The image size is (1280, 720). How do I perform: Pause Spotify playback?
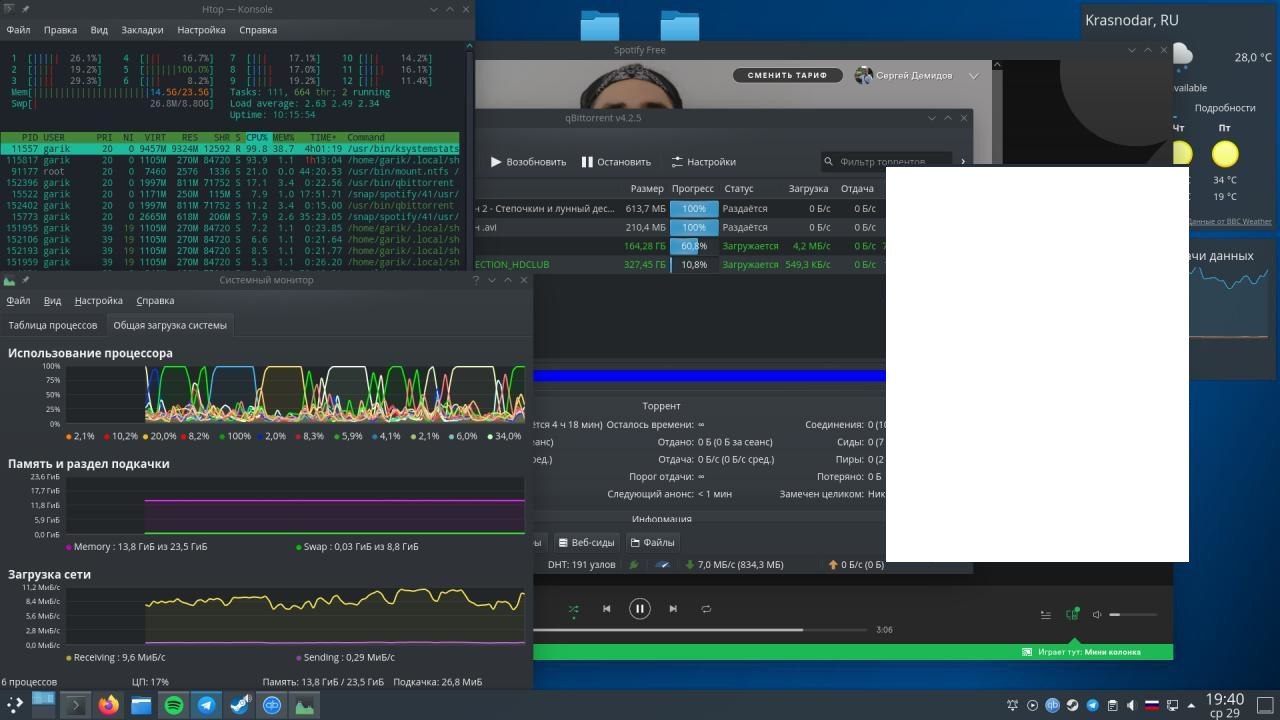(639, 608)
